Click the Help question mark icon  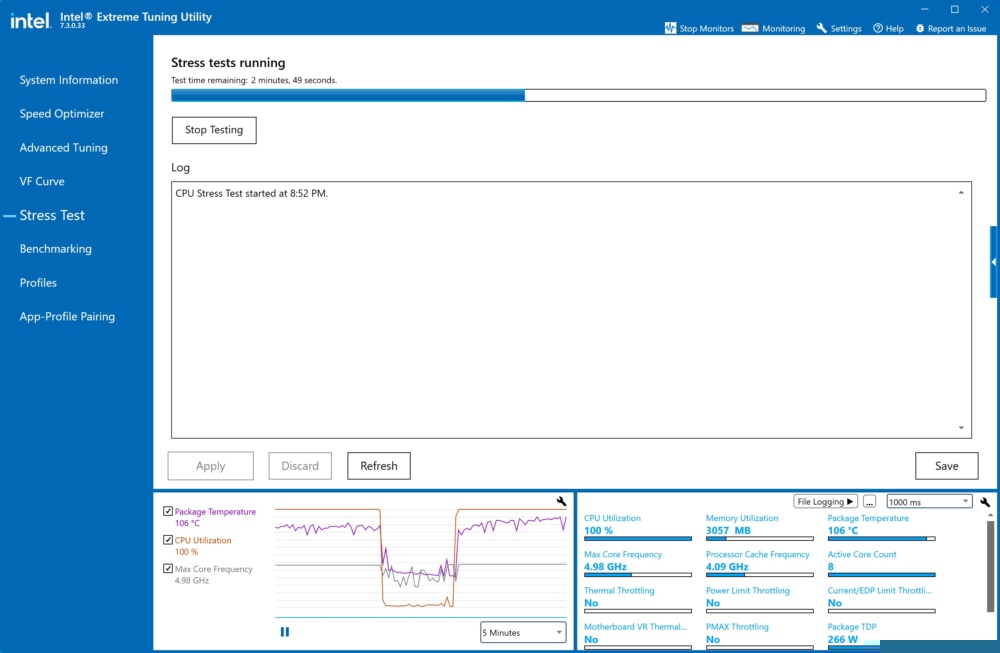point(878,28)
